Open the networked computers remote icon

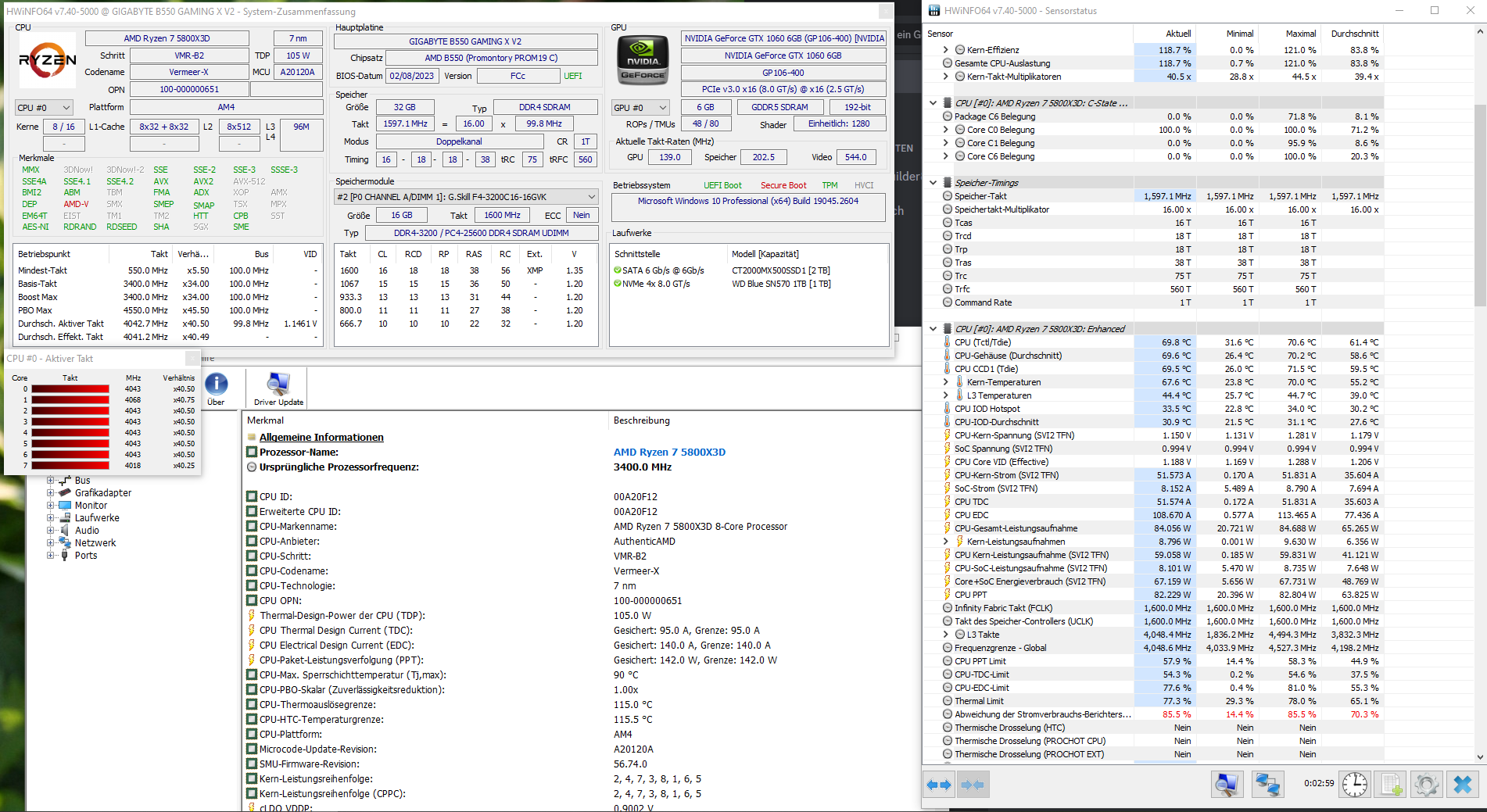(x=1267, y=784)
